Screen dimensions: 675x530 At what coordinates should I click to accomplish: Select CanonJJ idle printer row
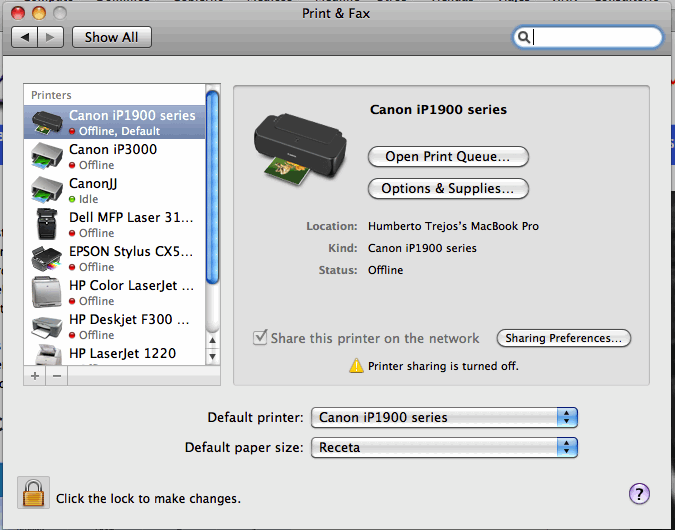tap(115, 190)
